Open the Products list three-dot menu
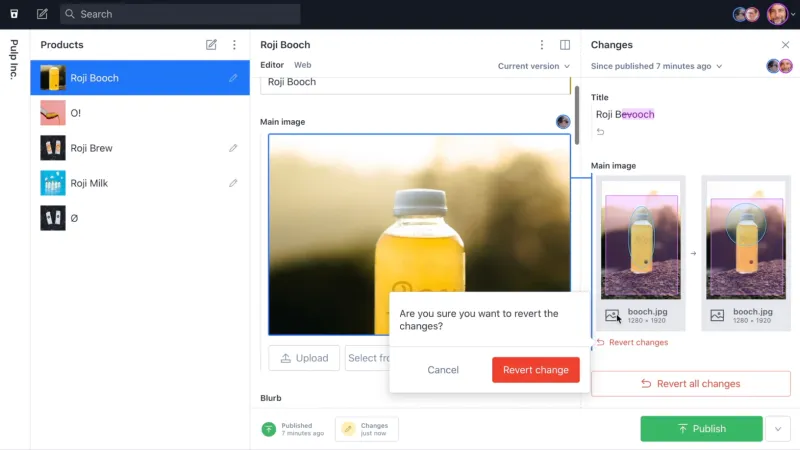 (x=234, y=45)
